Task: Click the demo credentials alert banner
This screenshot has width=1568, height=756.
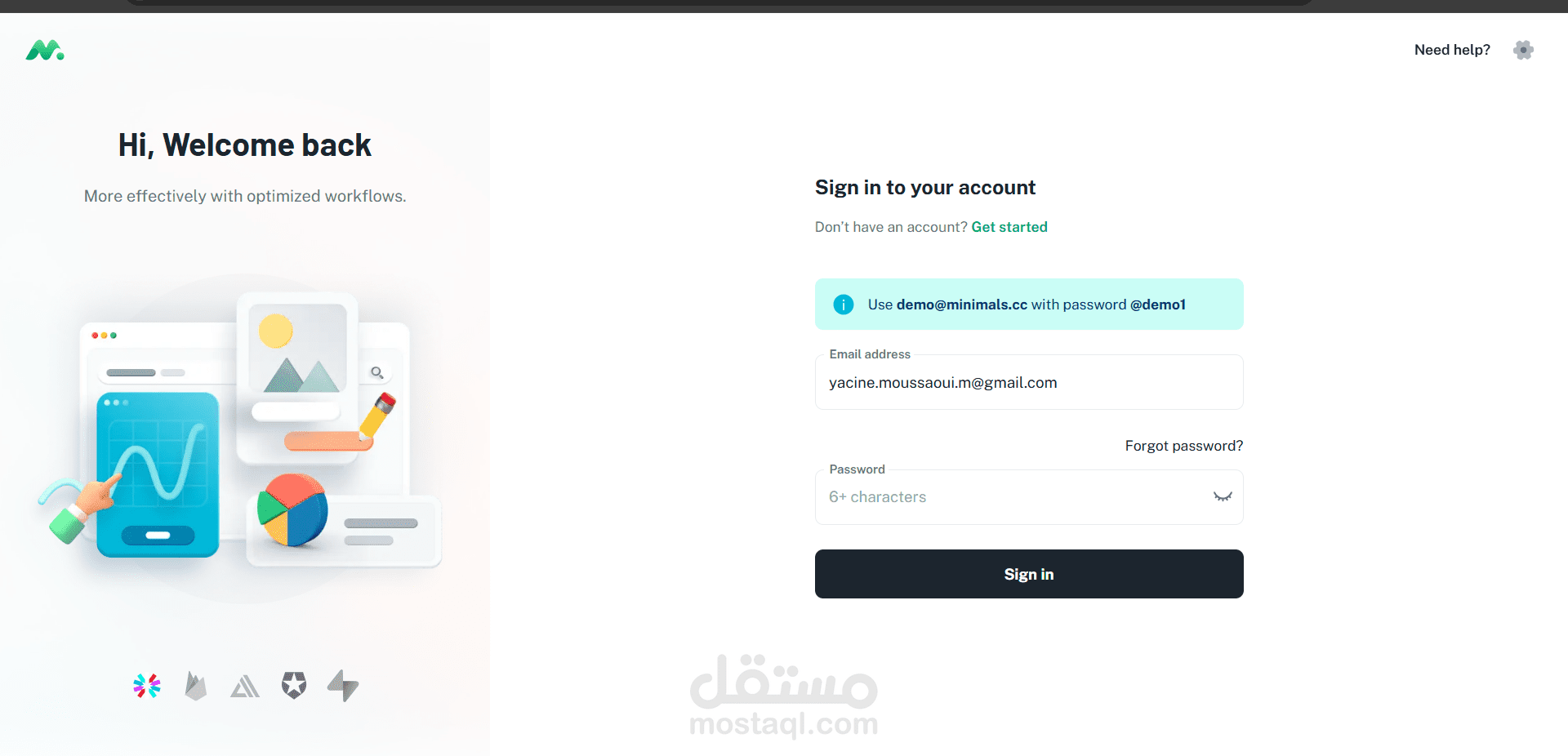Action: (x=1028, y=305)
